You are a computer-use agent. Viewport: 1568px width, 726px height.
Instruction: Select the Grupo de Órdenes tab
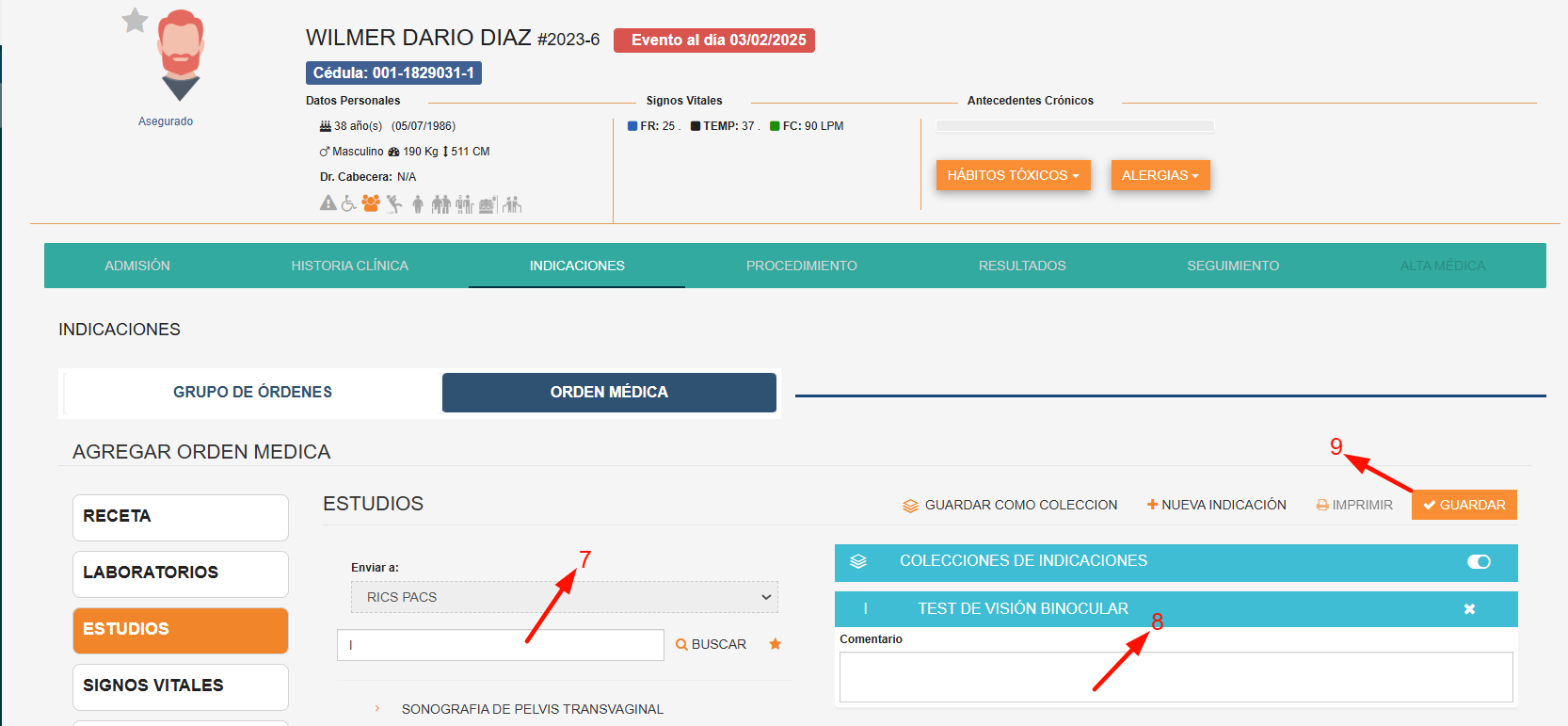pyautogui.click(x=252, y=392)
